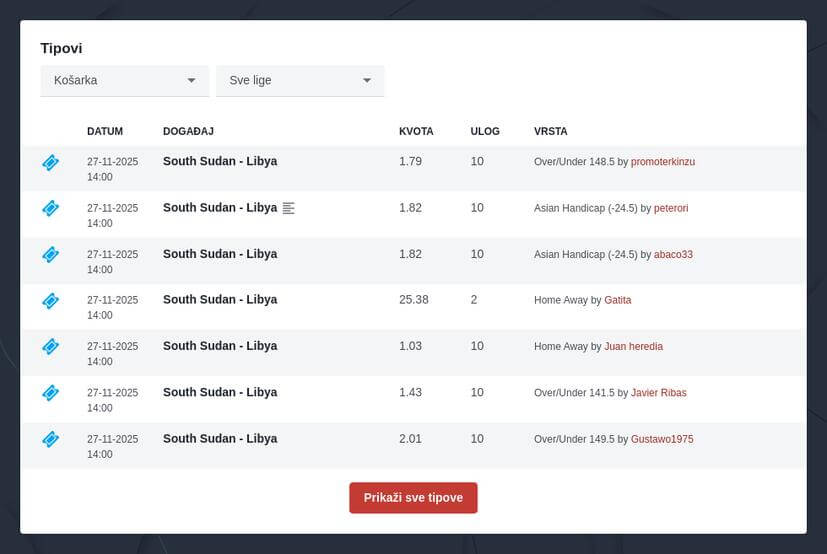The image size is (827, 554).
Task: Open the Košarka sport dropdown
Action: pos(124,80)
